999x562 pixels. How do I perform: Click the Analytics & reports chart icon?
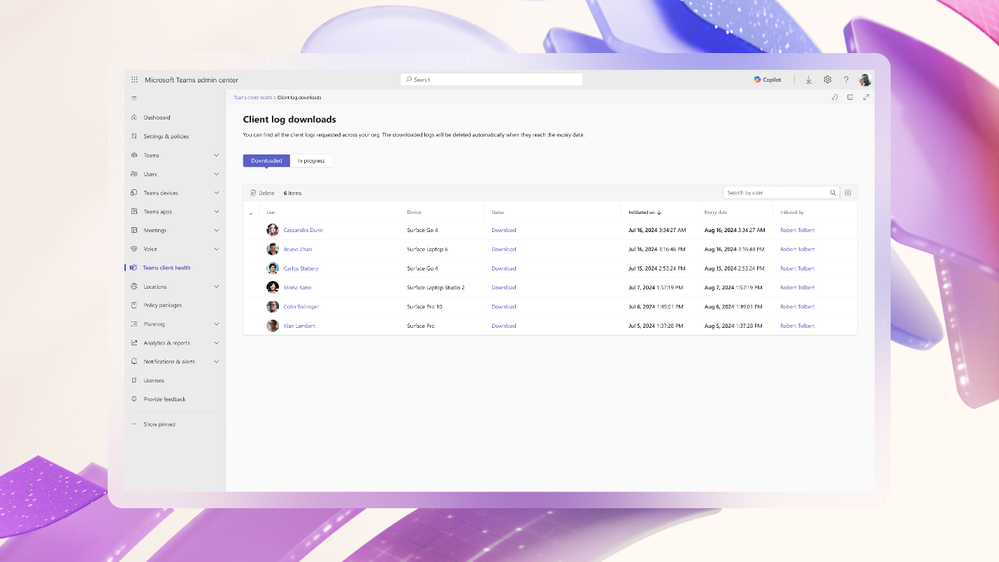pyautogui.click(x=134, y=343)
